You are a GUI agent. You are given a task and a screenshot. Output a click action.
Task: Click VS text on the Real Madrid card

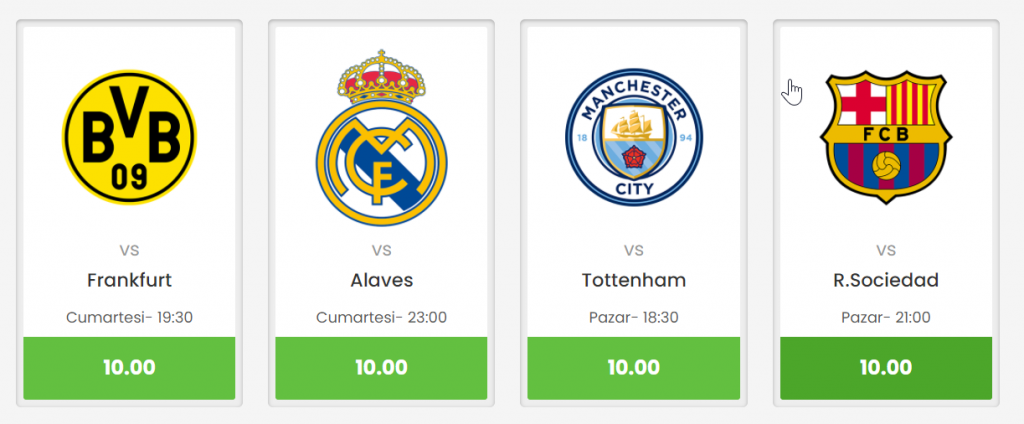point(381,250)
